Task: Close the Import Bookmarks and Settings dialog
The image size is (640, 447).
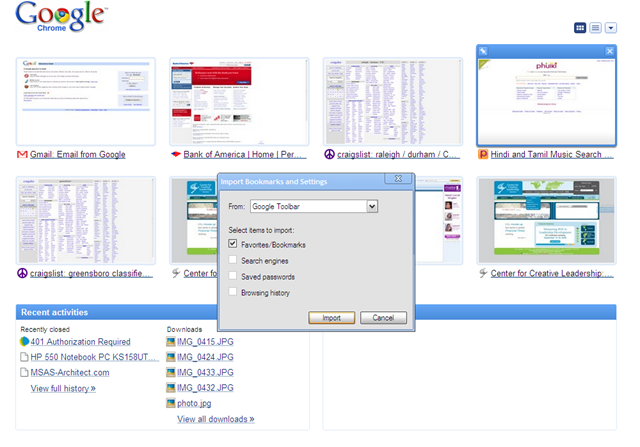Action: (398, 179)
